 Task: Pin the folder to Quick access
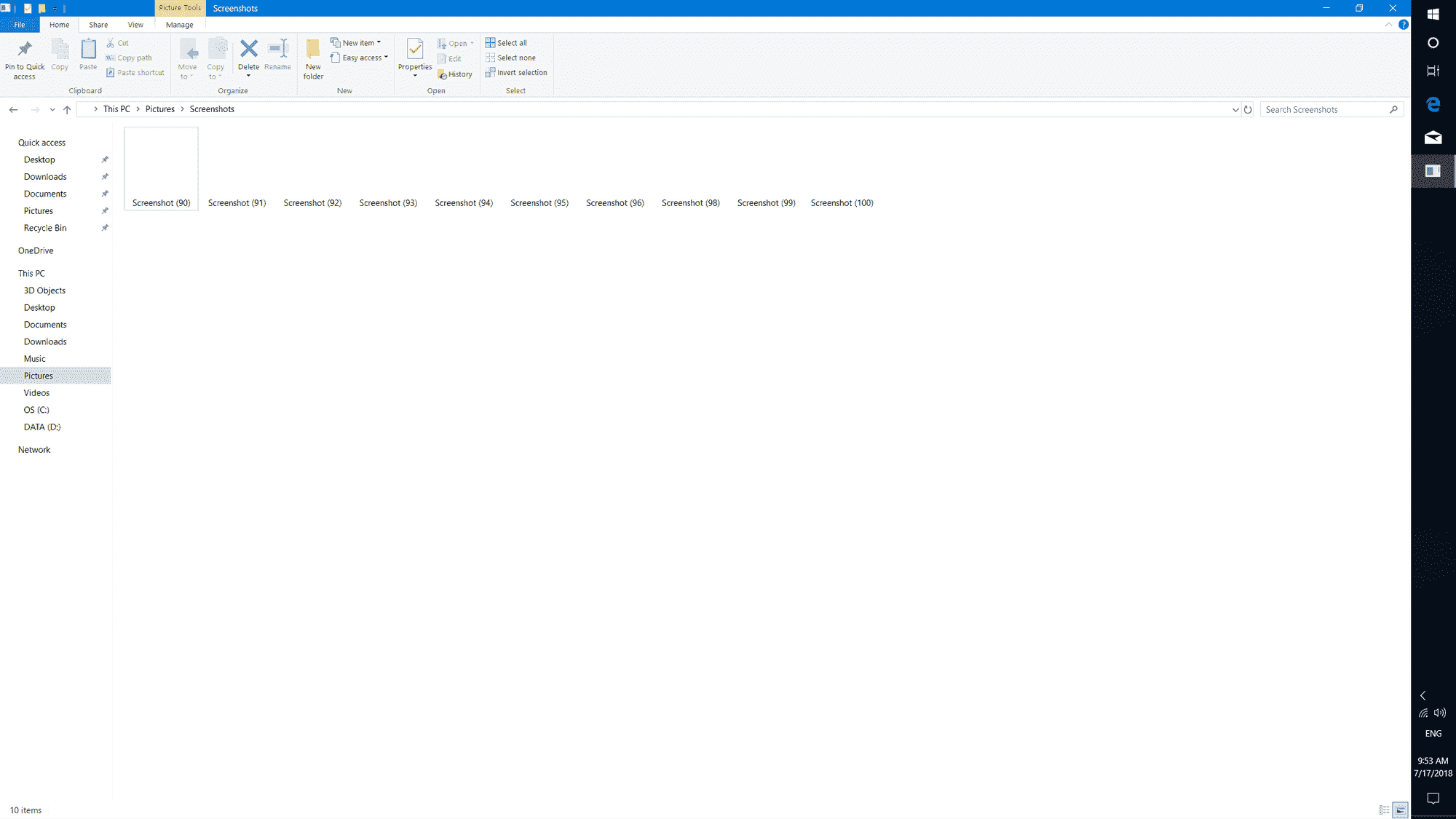pos(25,59)
